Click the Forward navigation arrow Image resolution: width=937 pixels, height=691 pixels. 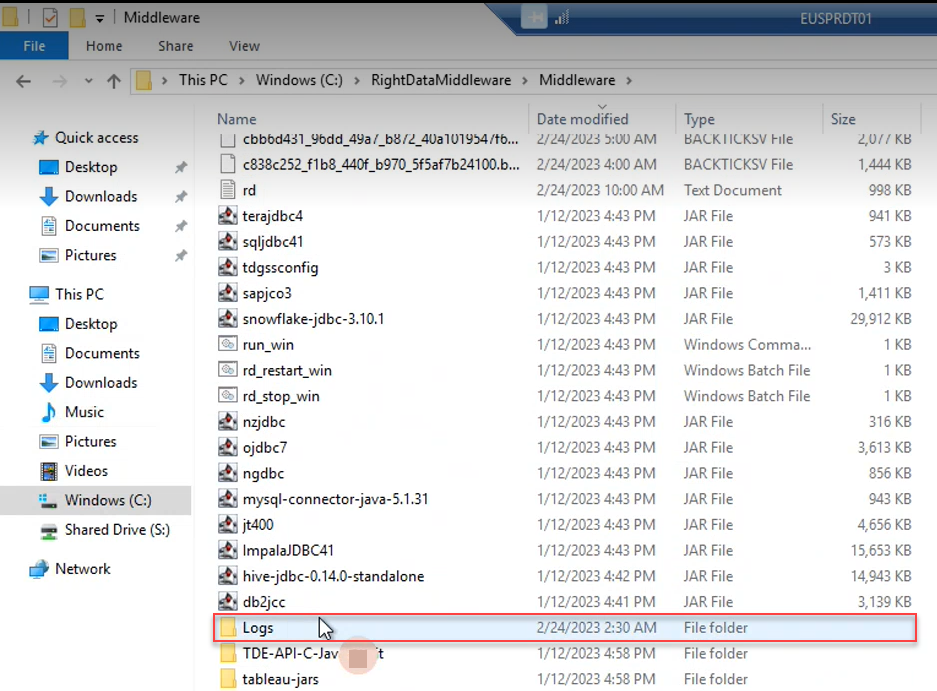click(x=60, y=81)
